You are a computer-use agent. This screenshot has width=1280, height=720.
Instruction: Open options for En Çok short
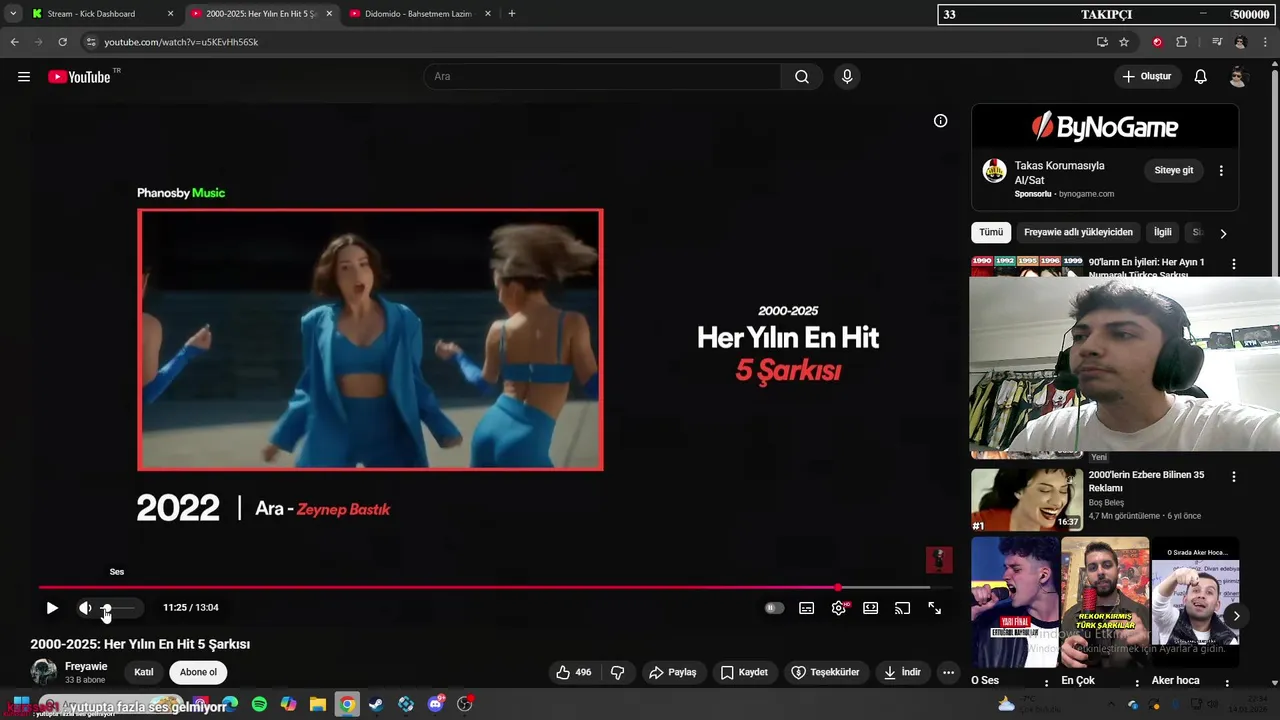point(1137,683)
